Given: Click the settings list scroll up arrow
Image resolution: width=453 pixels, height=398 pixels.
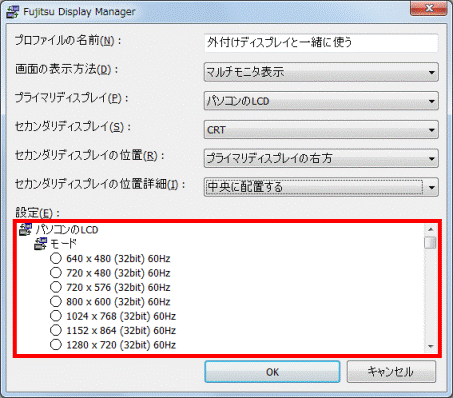Looking at the screenshot, I should (x=430, y=229).
